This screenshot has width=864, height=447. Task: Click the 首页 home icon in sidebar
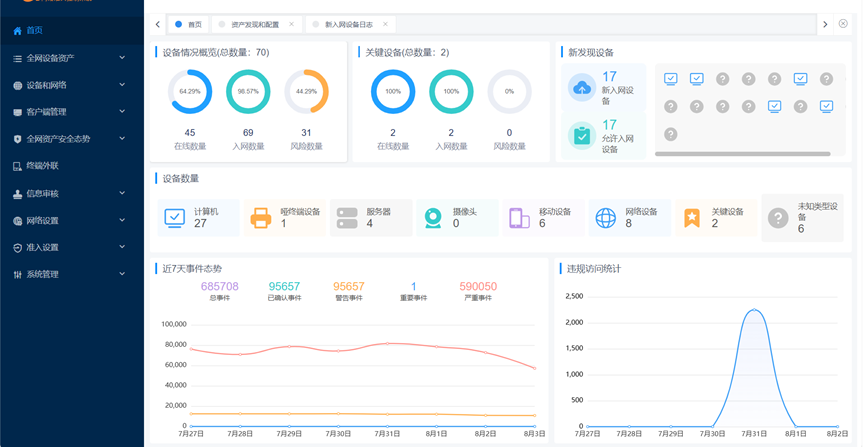[x=17, y=31]
